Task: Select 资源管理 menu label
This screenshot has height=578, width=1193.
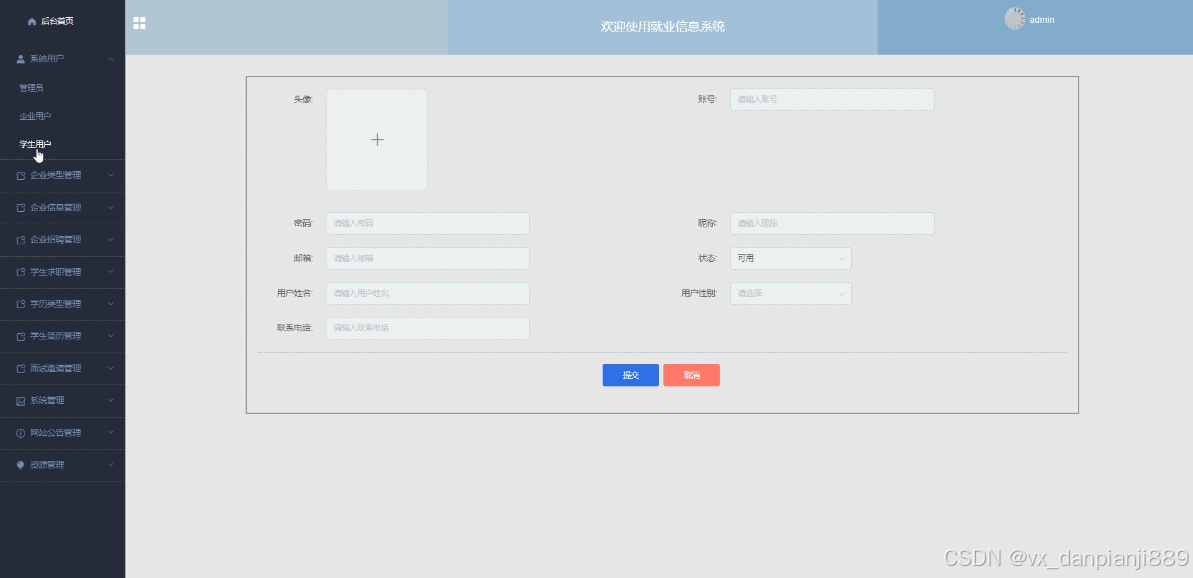Action: tap(47, 465)
